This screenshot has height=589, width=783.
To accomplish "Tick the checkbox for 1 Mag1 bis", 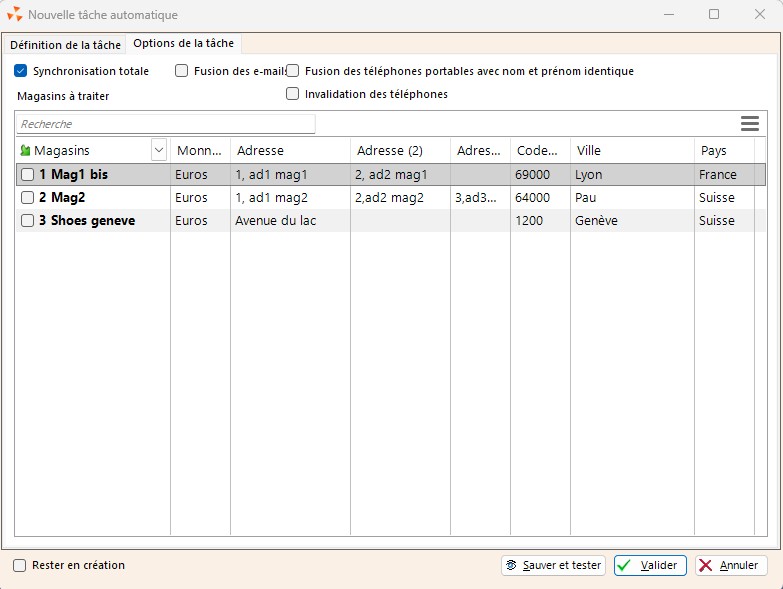I will tap(27, 175).
